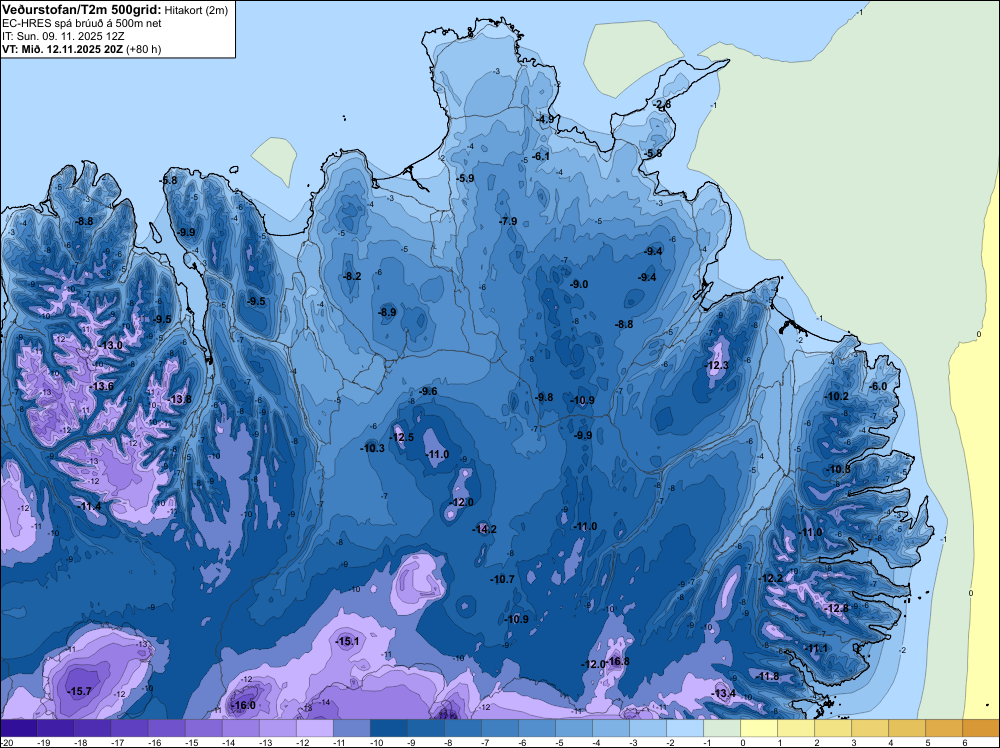1000x748 pixels.
Task: Click the legend swatch between 5 and 6
Action: point(945,728)
